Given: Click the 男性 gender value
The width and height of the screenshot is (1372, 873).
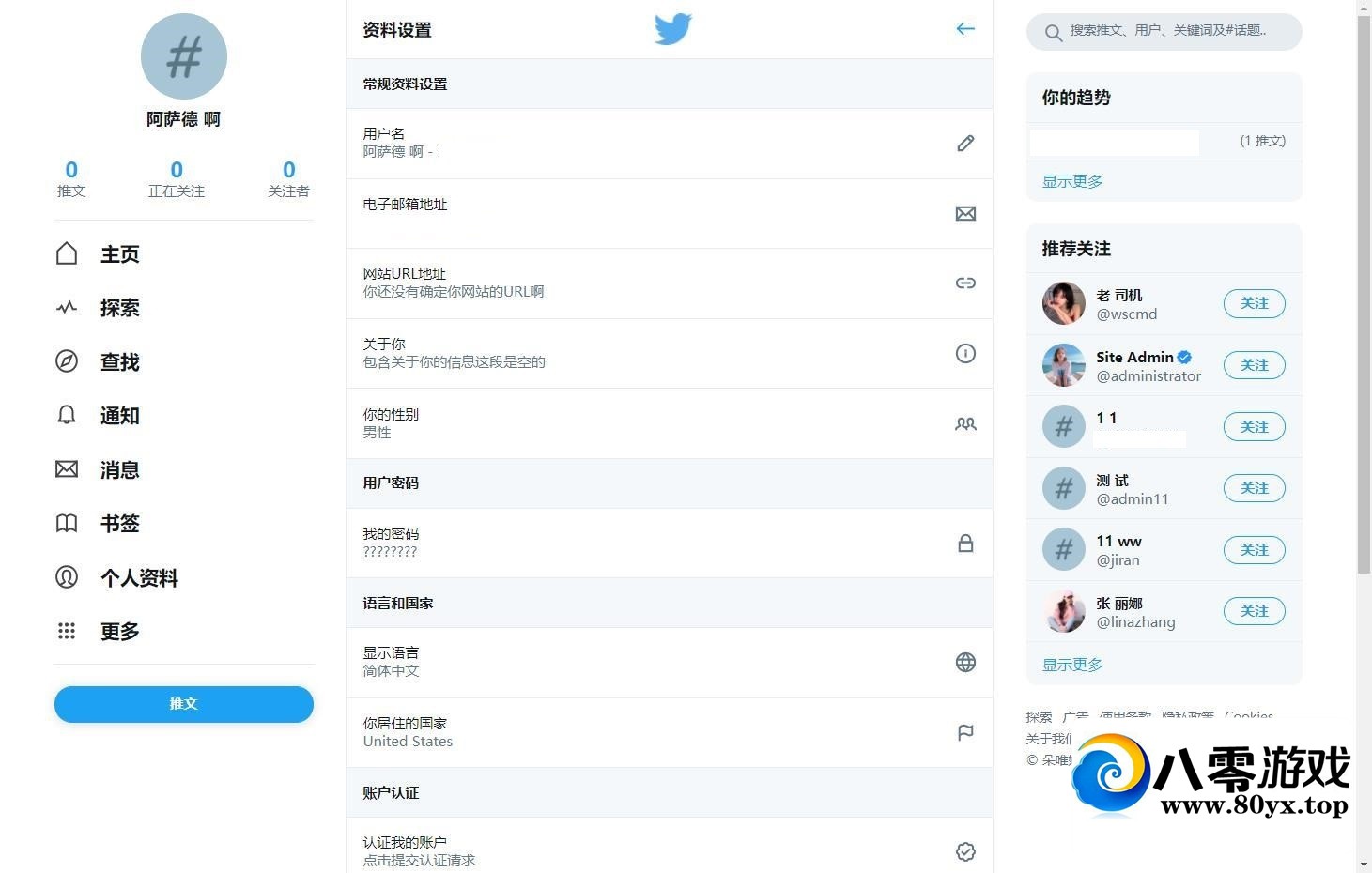Looking at the screenshot, I should (378, 433).
